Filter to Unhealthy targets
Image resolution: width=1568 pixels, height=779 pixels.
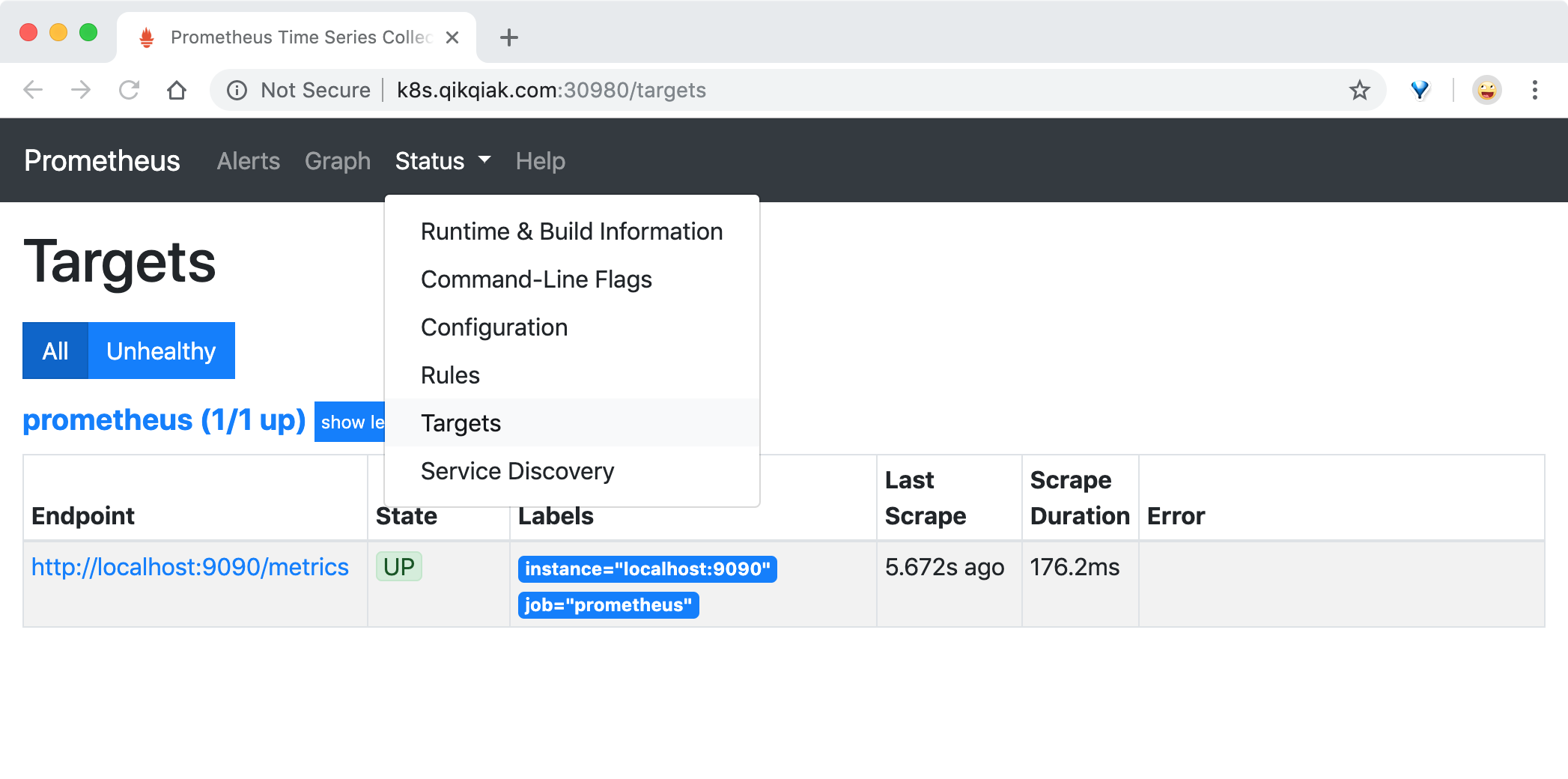[x=161, y=351]
